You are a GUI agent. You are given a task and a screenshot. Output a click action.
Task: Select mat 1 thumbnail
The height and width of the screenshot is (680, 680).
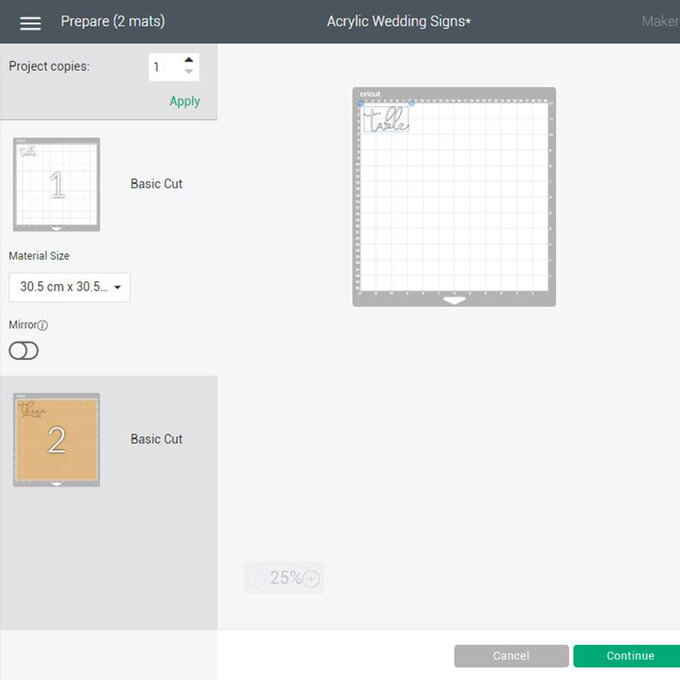(56, 184)
